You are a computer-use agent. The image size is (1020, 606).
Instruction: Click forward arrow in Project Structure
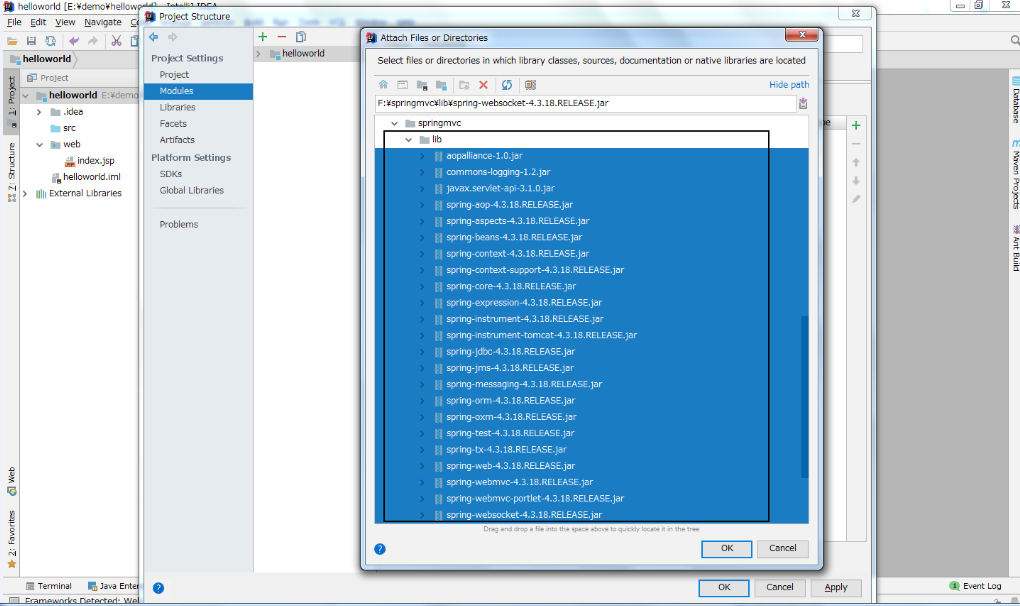tap(172, 37)
